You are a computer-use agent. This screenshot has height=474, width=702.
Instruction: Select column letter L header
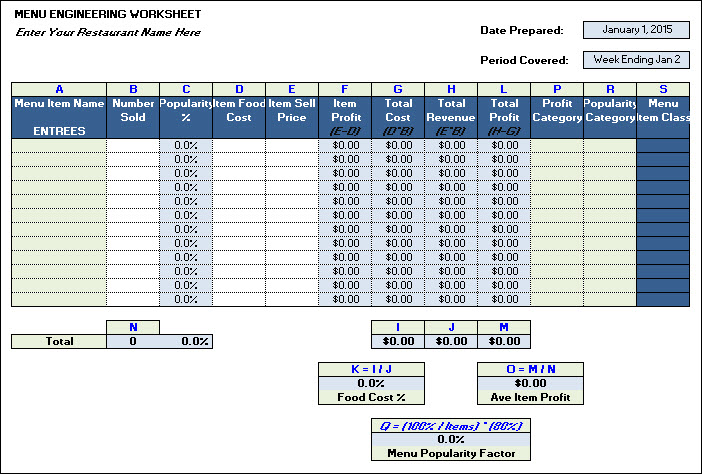click(x=504, y=90)
